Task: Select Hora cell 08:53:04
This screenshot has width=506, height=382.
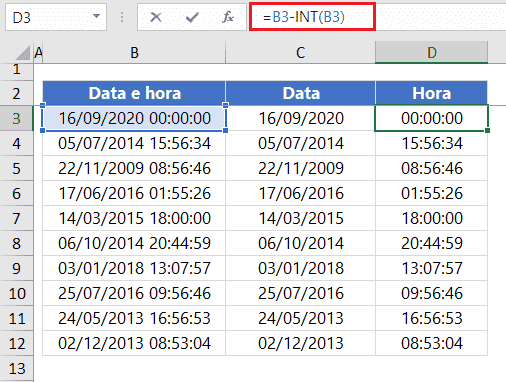Action: (x=431, y=343)
